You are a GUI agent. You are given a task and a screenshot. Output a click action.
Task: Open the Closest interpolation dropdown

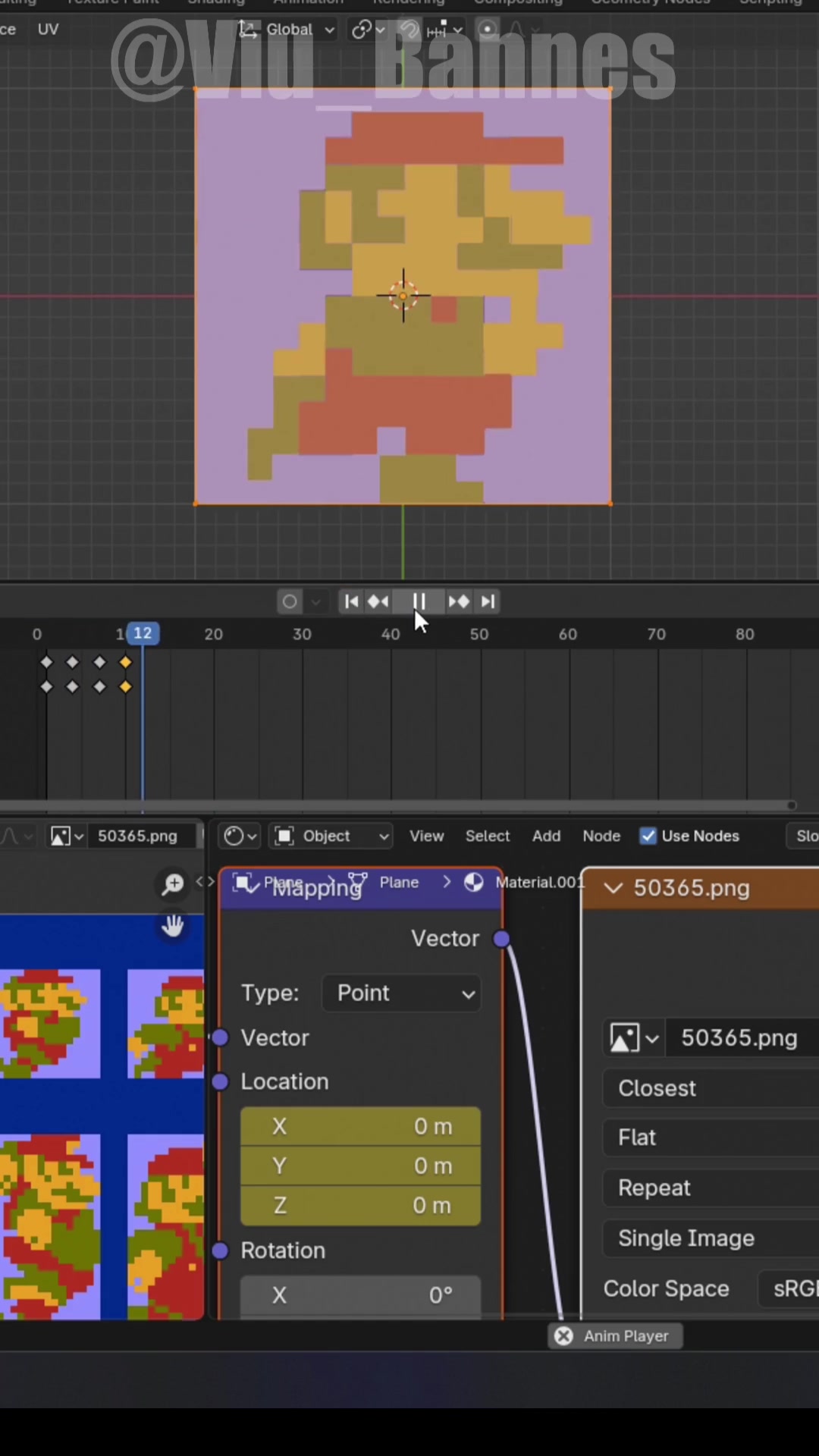[x=711, y=1088]
